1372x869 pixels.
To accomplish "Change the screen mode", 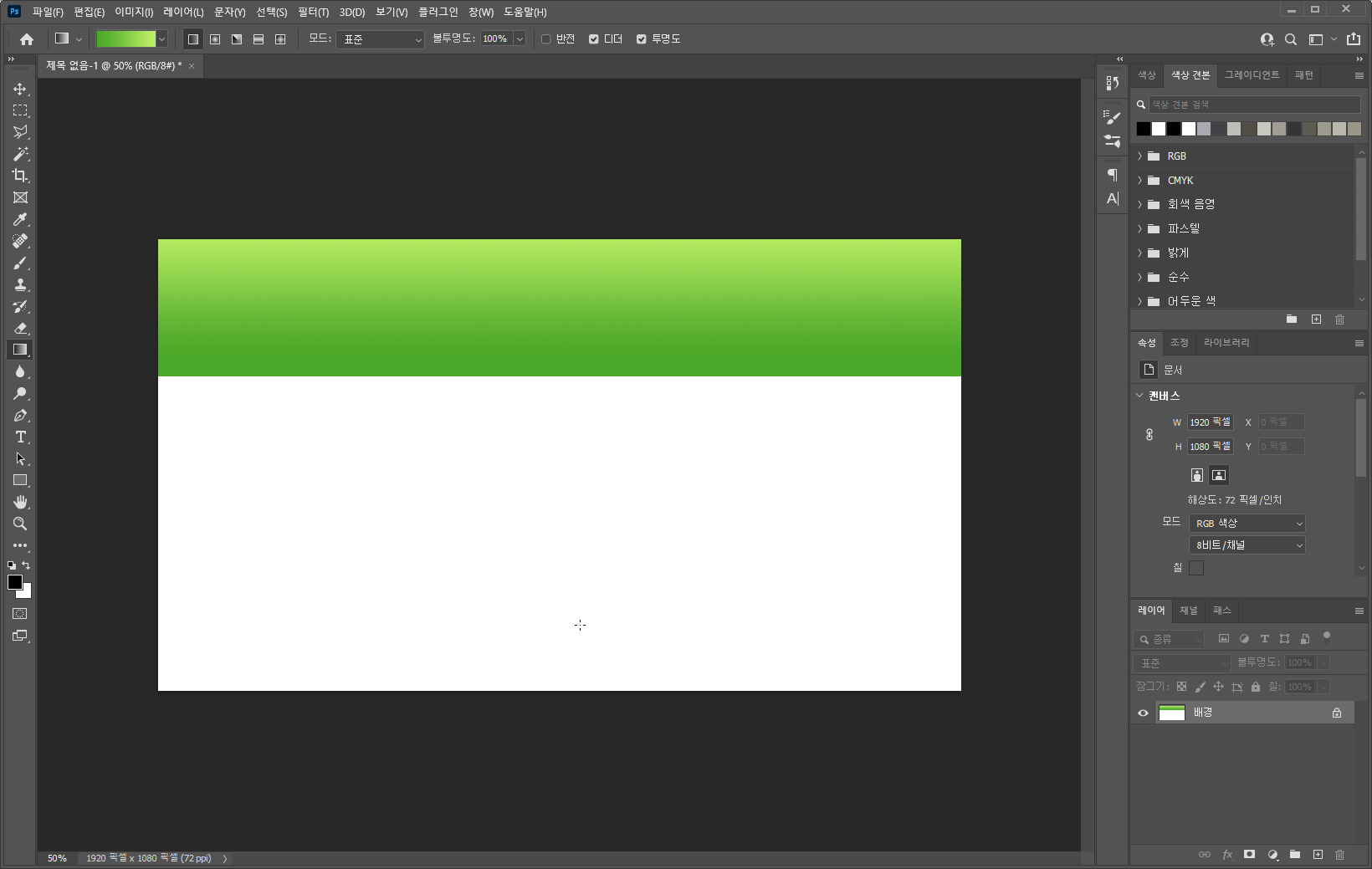I will 20,636.
